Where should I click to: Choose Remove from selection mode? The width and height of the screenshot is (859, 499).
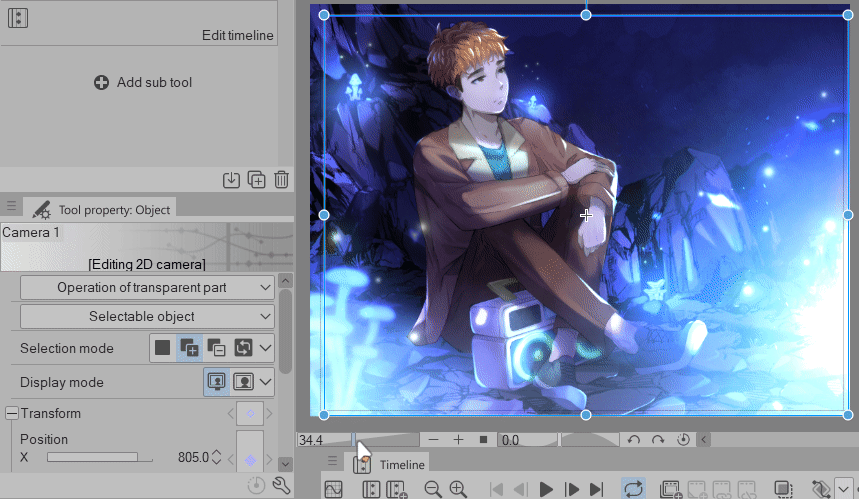click(216, 348)
